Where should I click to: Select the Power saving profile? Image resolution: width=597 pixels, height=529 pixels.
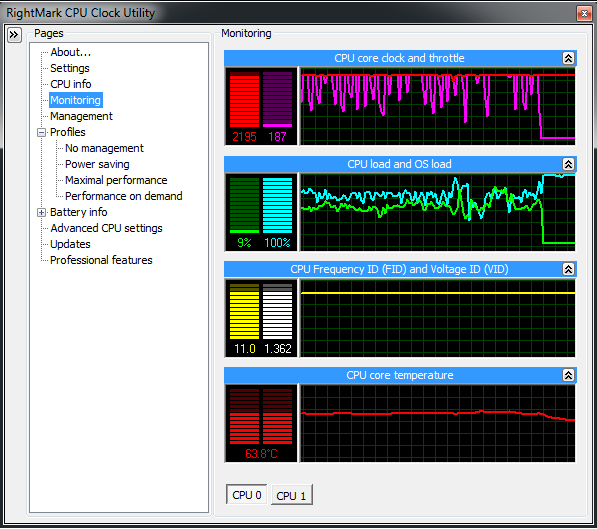97,164
